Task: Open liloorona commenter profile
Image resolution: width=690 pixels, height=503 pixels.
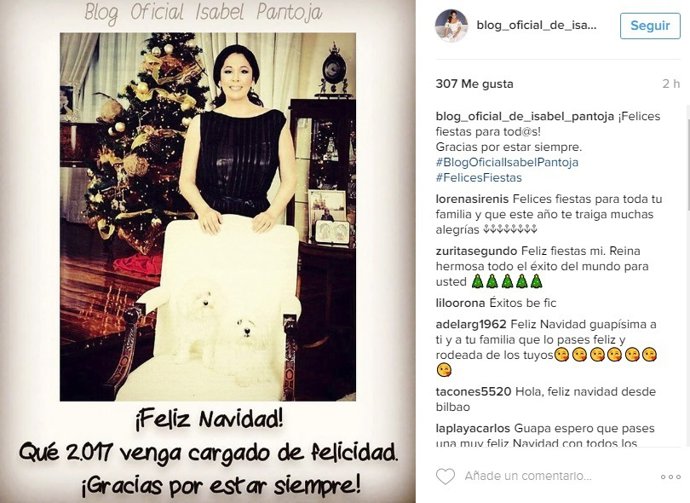Action: pos(460,303)
